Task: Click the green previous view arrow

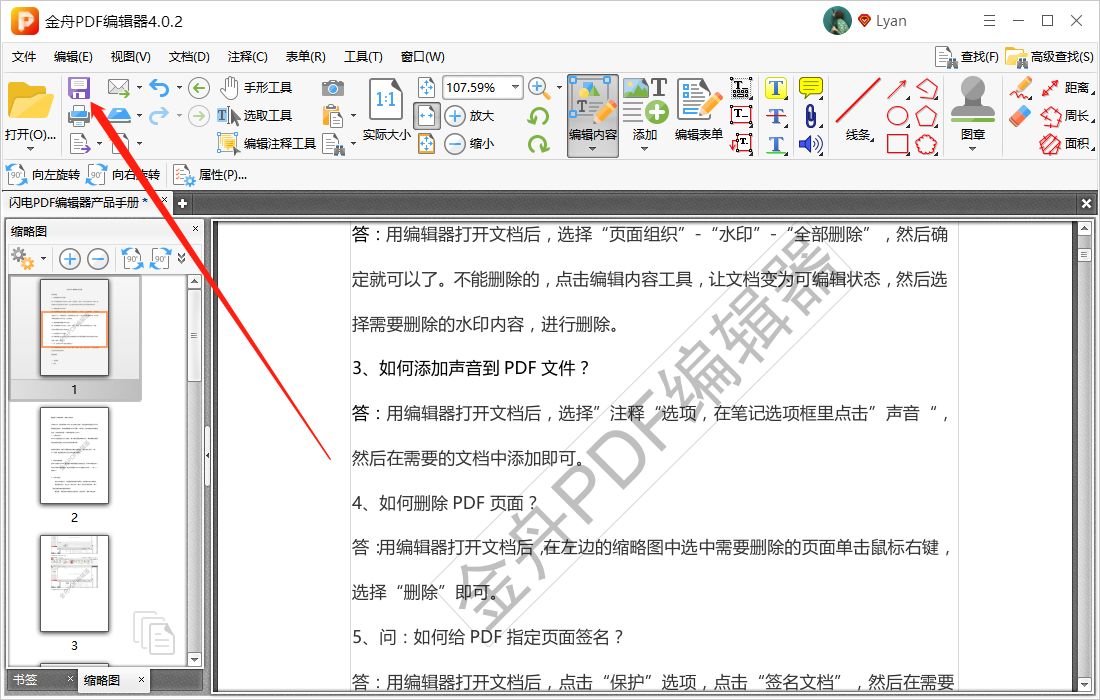Action: (x=199, y=88)
